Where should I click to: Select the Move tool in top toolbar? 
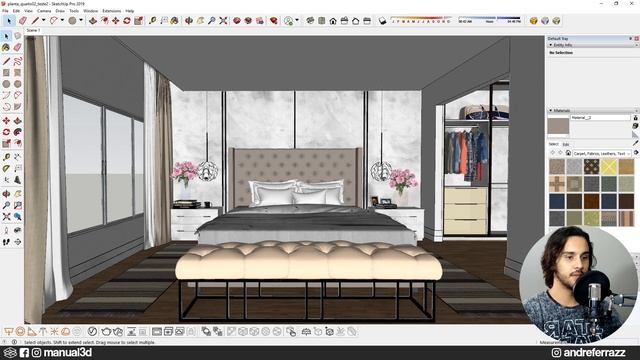click(116, 20)
